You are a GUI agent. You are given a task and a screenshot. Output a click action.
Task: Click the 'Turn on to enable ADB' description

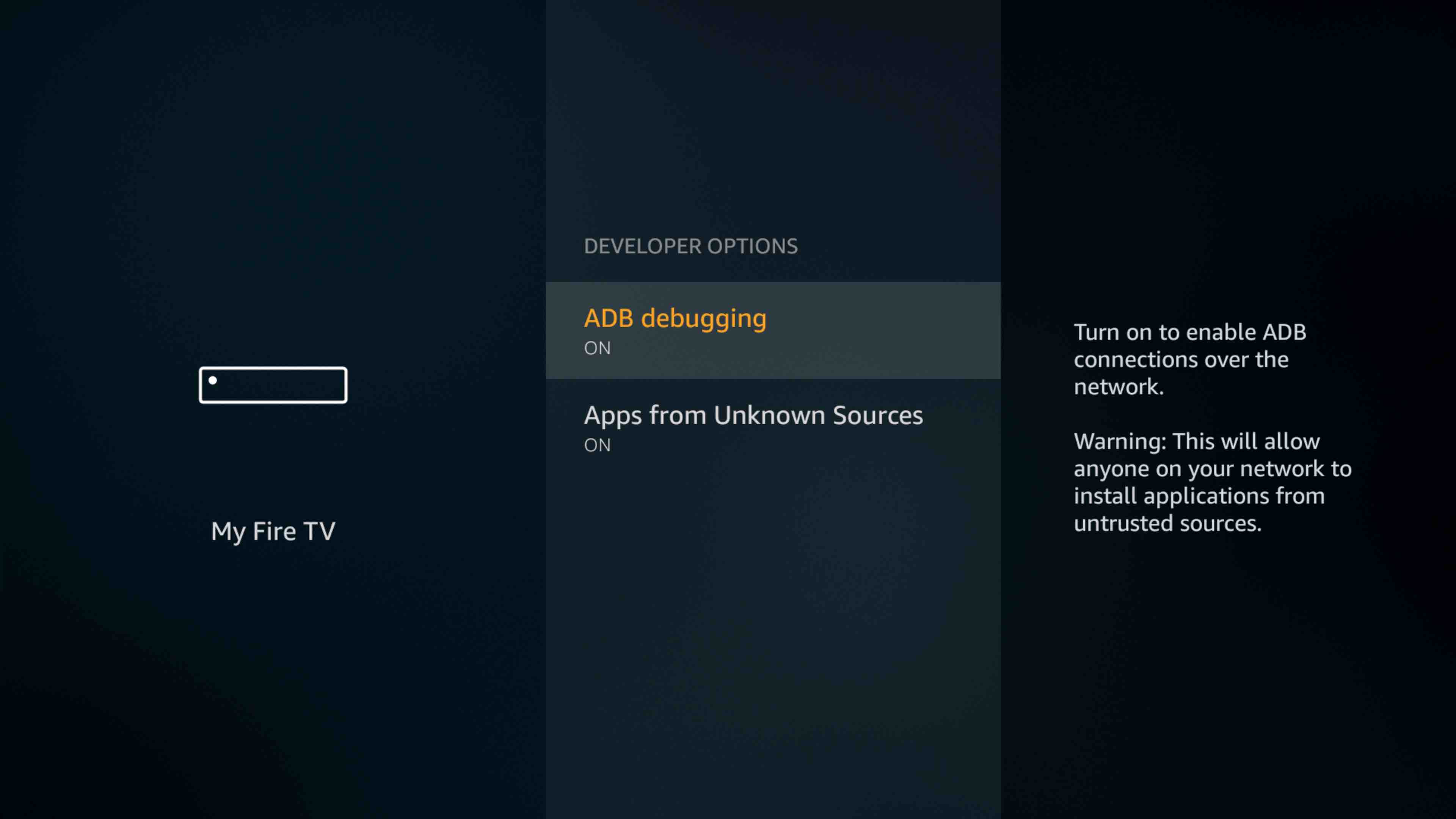[x=1190, y=359]
